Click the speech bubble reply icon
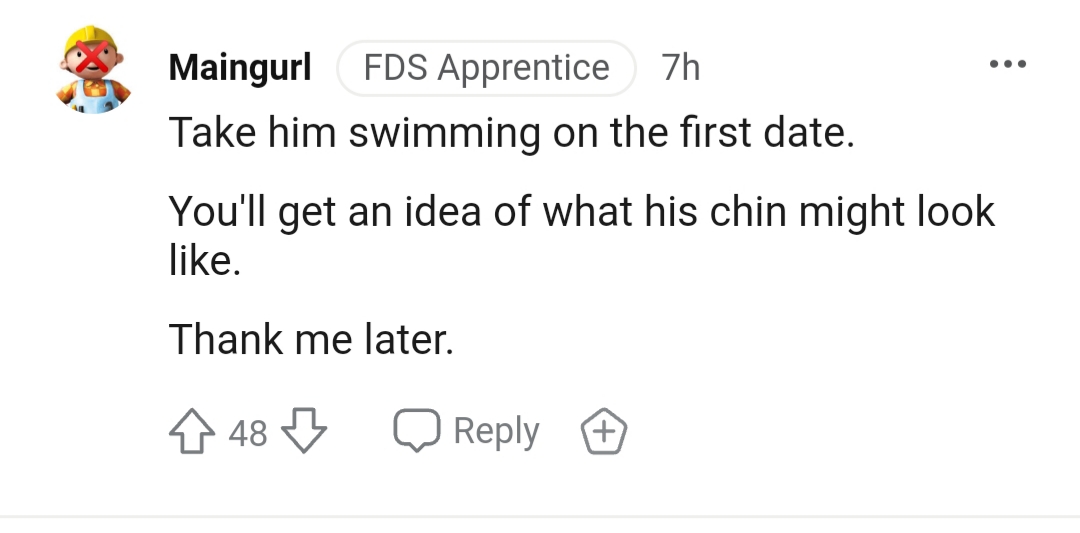Screen dimensions: 1080x533 point(417,430)
